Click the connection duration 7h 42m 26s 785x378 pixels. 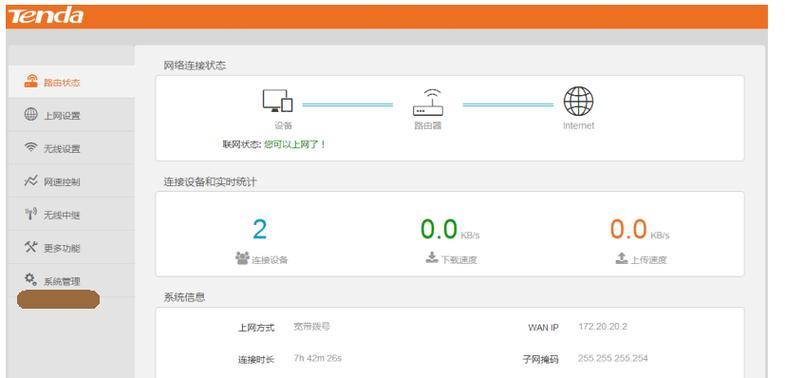(318, 358)
